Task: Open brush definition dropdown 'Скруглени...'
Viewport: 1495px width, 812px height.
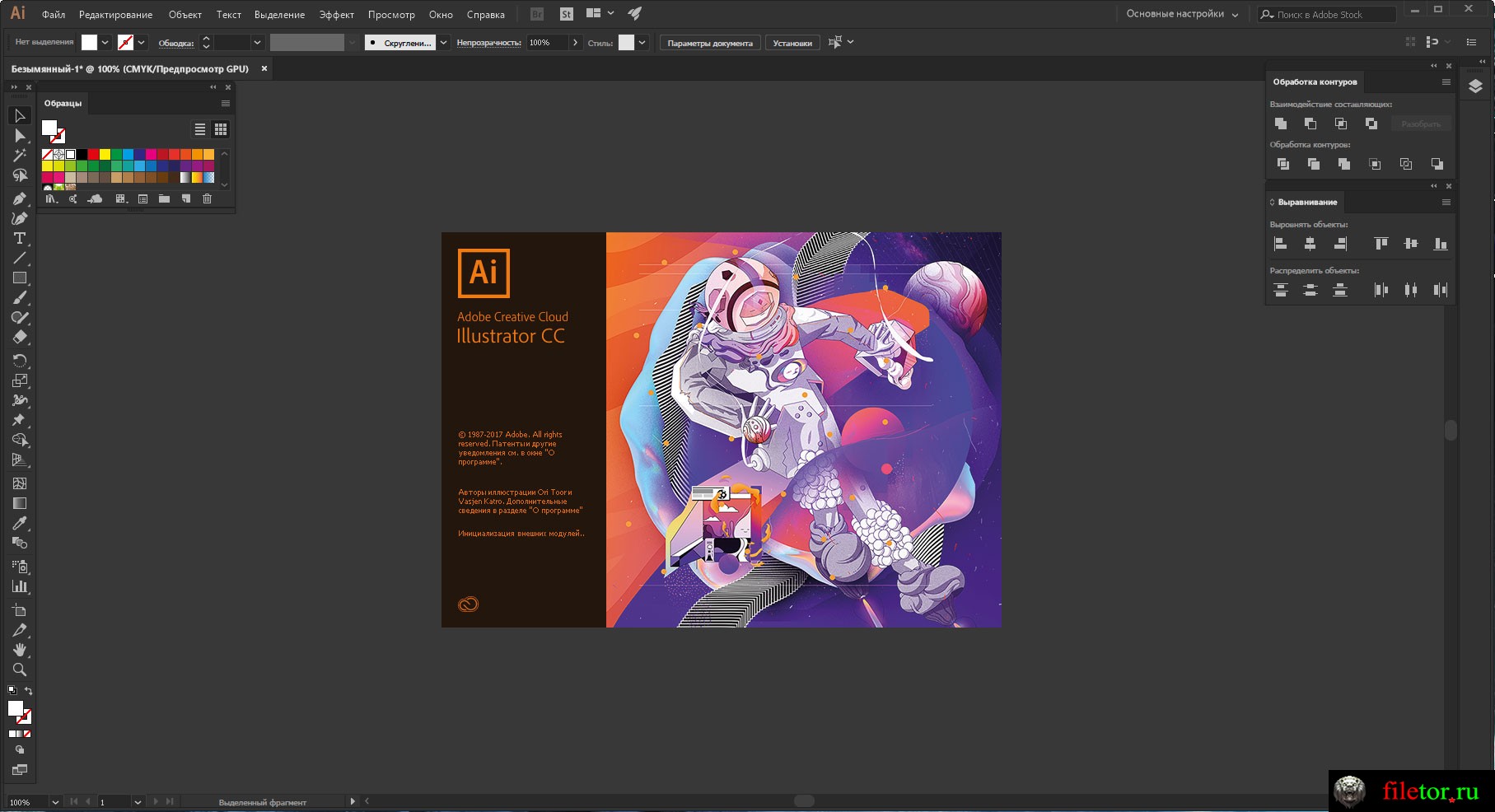Action: [x=443, y=43]
